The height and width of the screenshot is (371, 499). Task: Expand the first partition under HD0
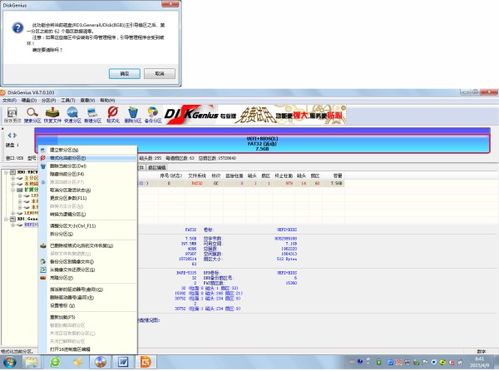tap(13, 178)
